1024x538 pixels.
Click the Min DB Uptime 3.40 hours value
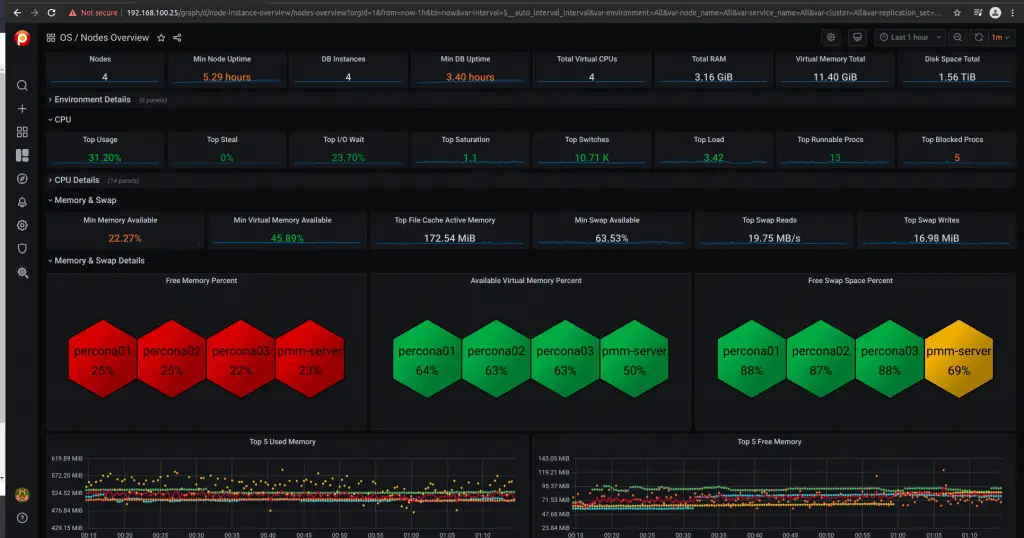coord(470,77)
